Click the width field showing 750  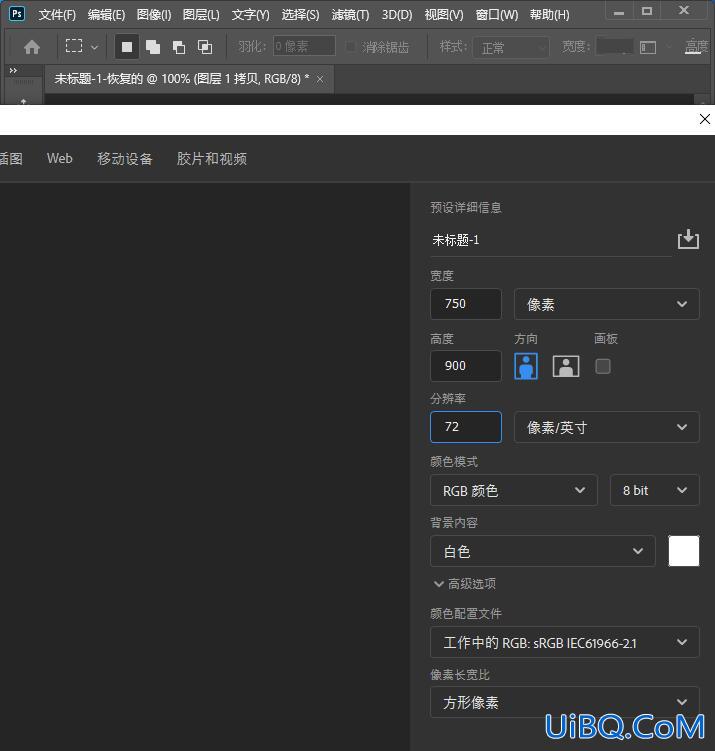pyautogui.click(x=466, y=304)
